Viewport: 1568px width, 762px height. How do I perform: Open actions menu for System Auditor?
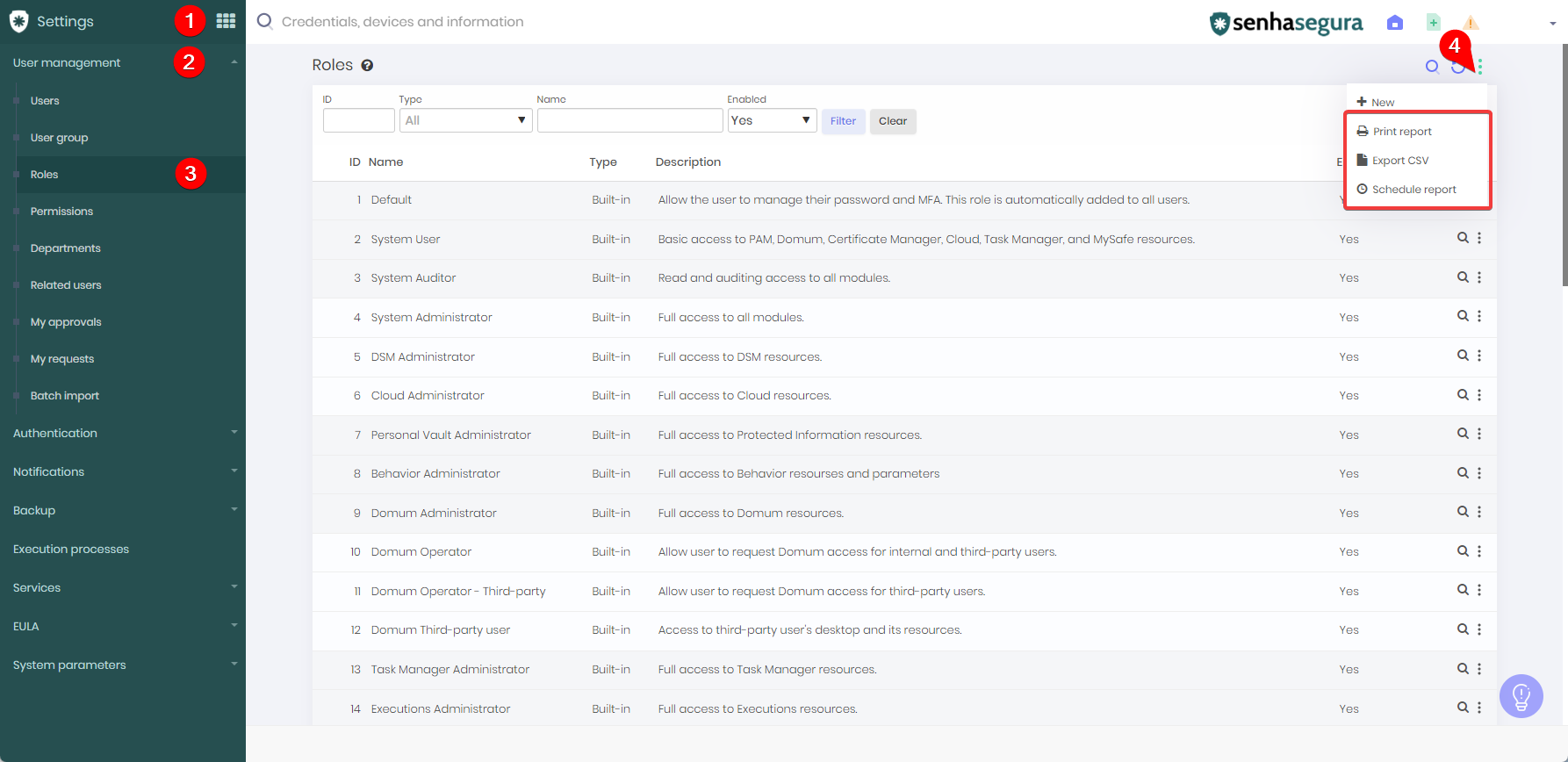coord(1479,277)
